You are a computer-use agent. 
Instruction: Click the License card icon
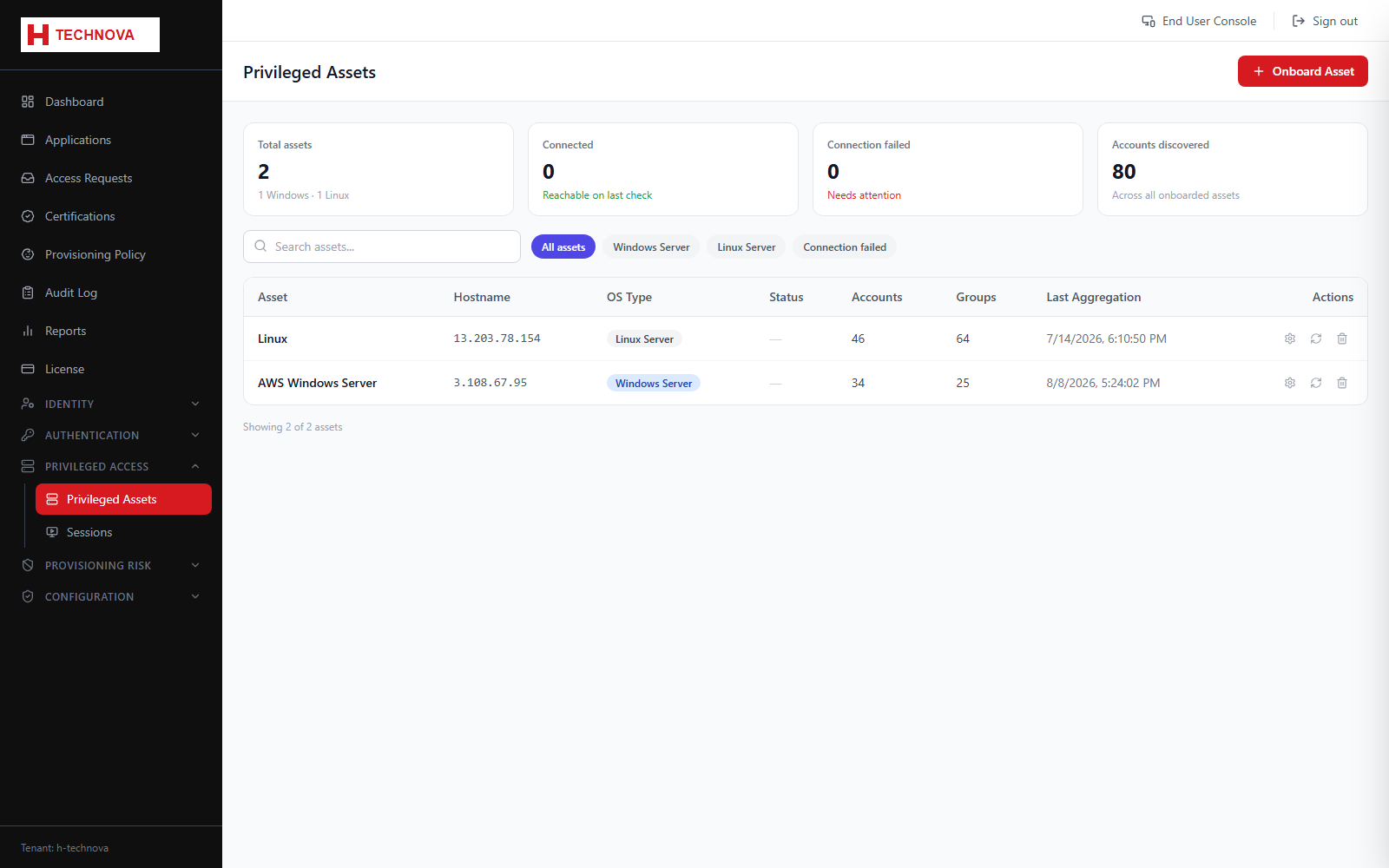[28, 369]
